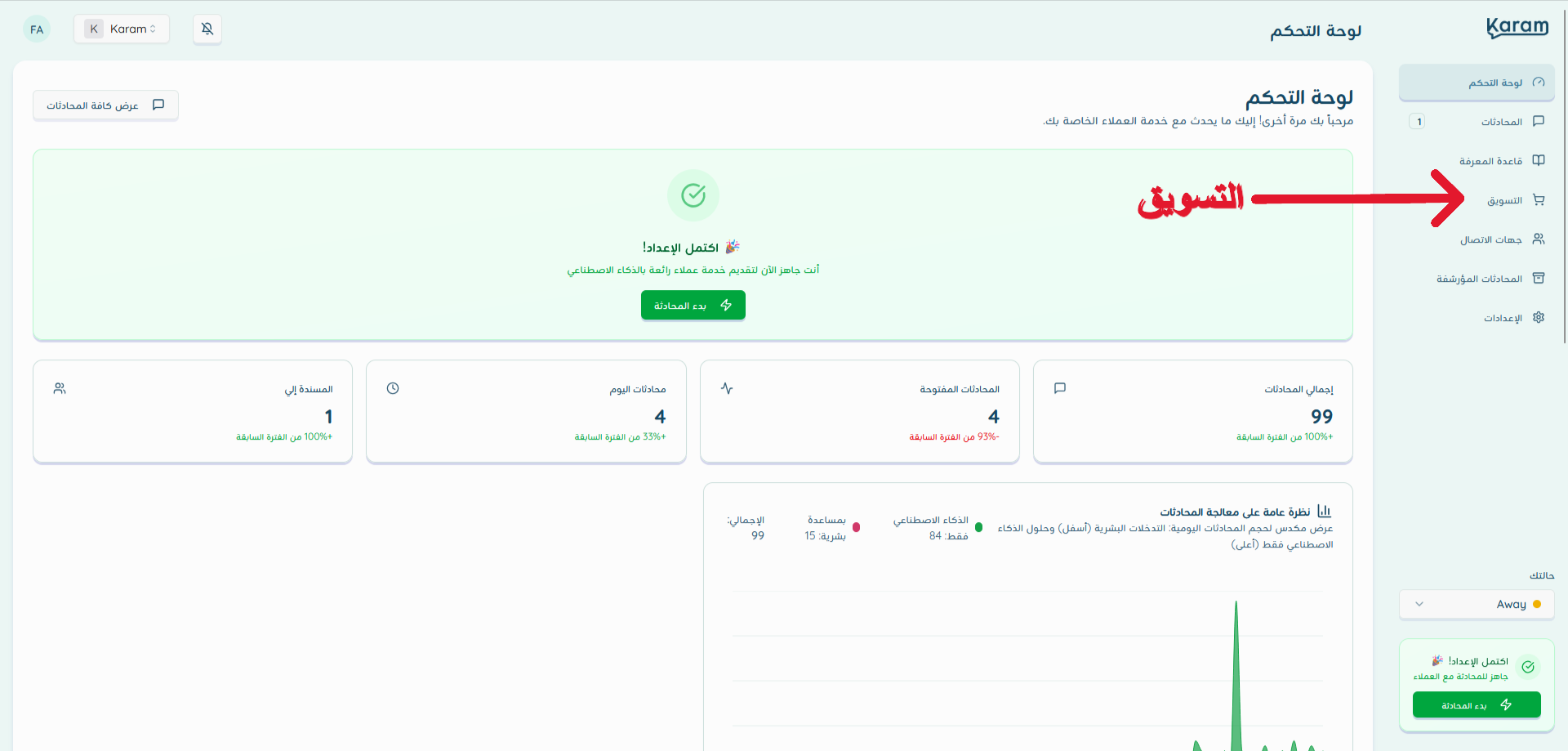The width and height of the screenshot is (1568, 751).
Task: Expand the Away status dropdown
Action: (x=1477, y=604)
